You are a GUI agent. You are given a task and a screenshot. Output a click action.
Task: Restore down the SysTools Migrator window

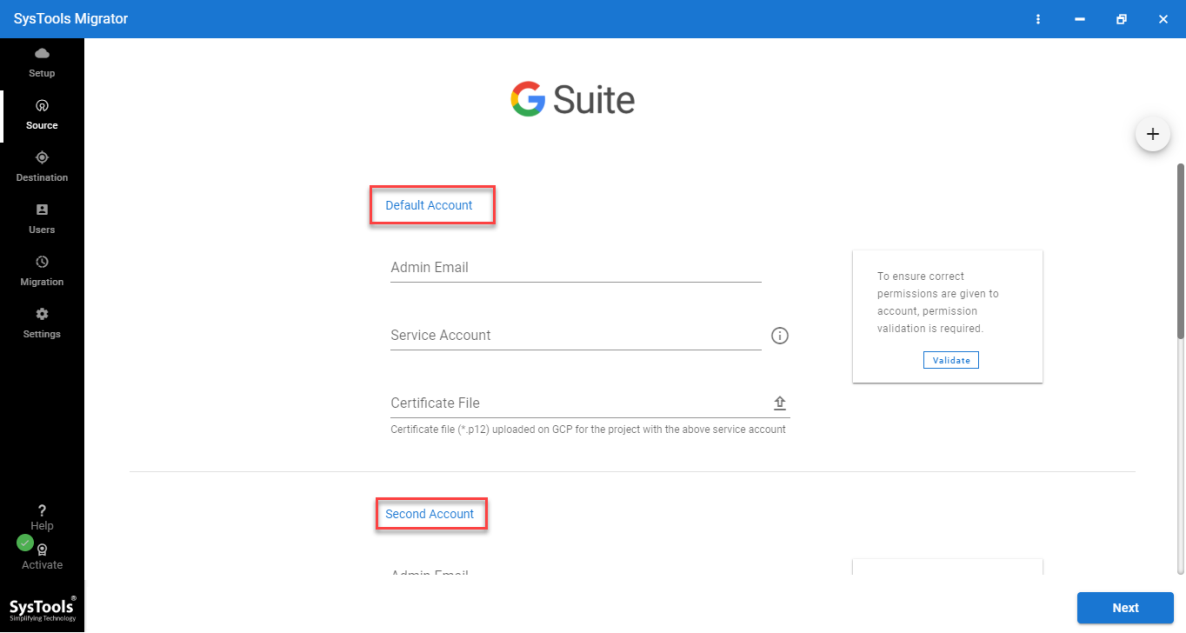click(1121, 19)
